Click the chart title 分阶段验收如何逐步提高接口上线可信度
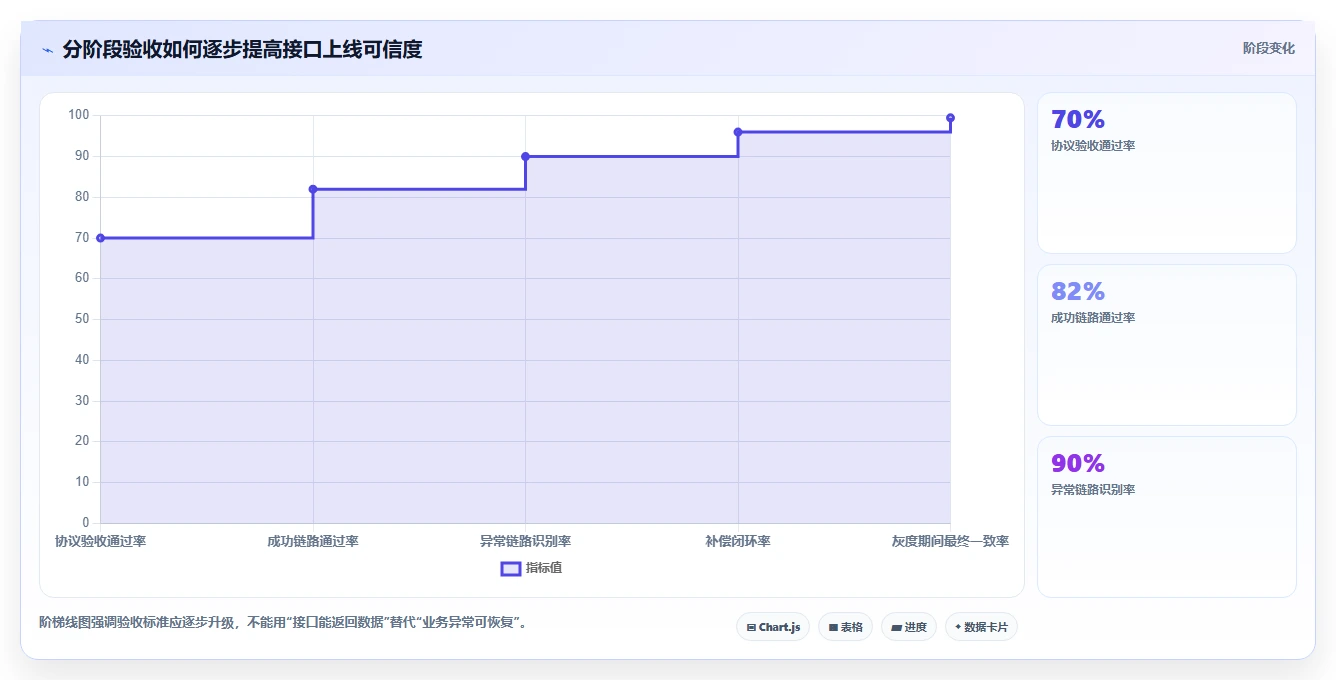The image size is (1336, 680). click(242, 49)
